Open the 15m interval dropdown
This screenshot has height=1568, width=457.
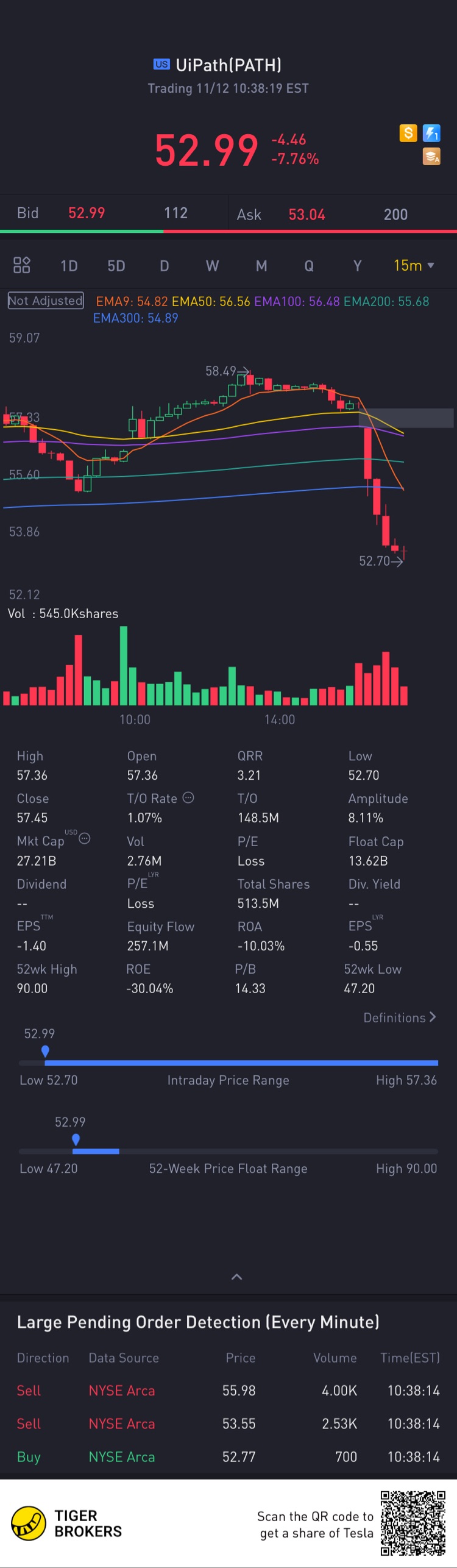(414, 265)
